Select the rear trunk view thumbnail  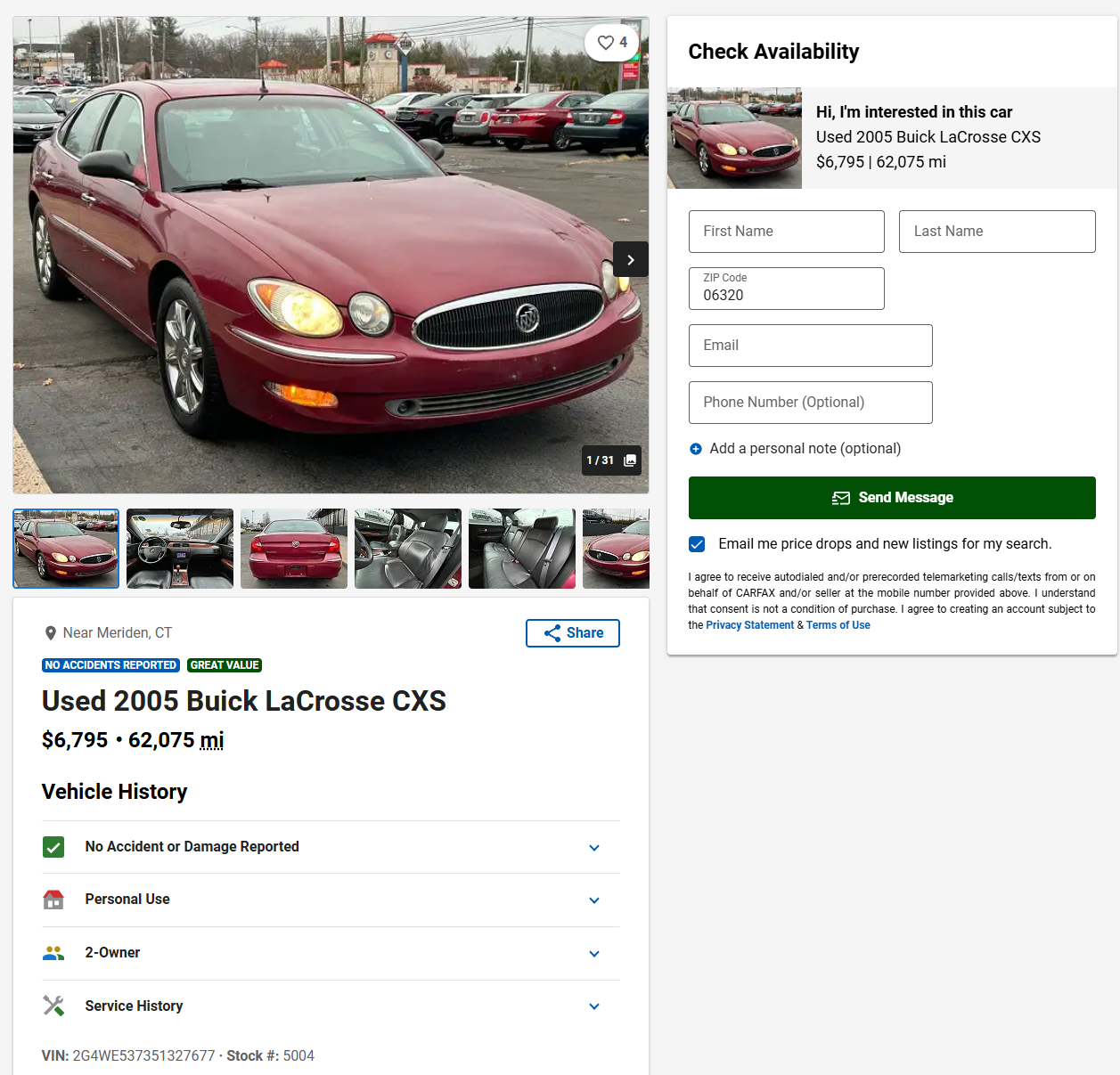tap(294, 549)
